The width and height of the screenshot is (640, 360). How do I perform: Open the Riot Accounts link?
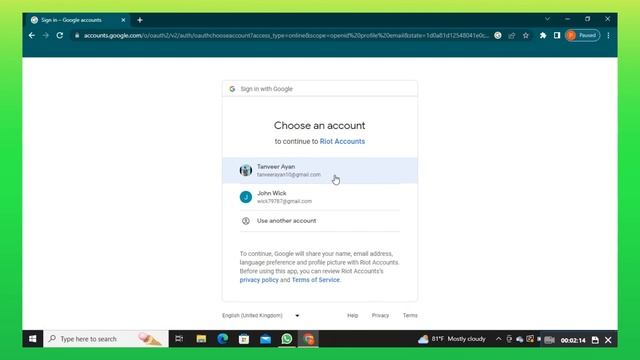[x=342, y=141]
